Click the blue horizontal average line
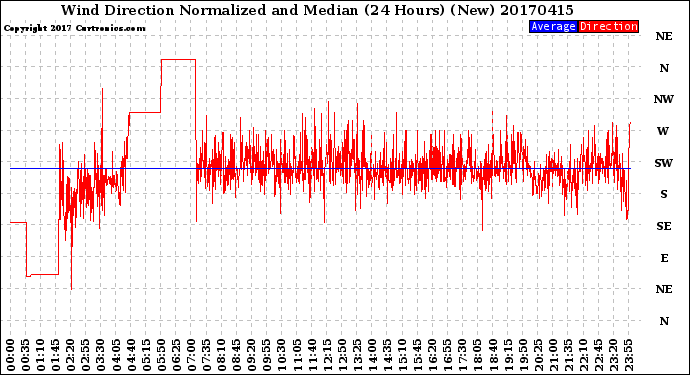The height and width of the screenshot is (375, 690). [320, 169]
